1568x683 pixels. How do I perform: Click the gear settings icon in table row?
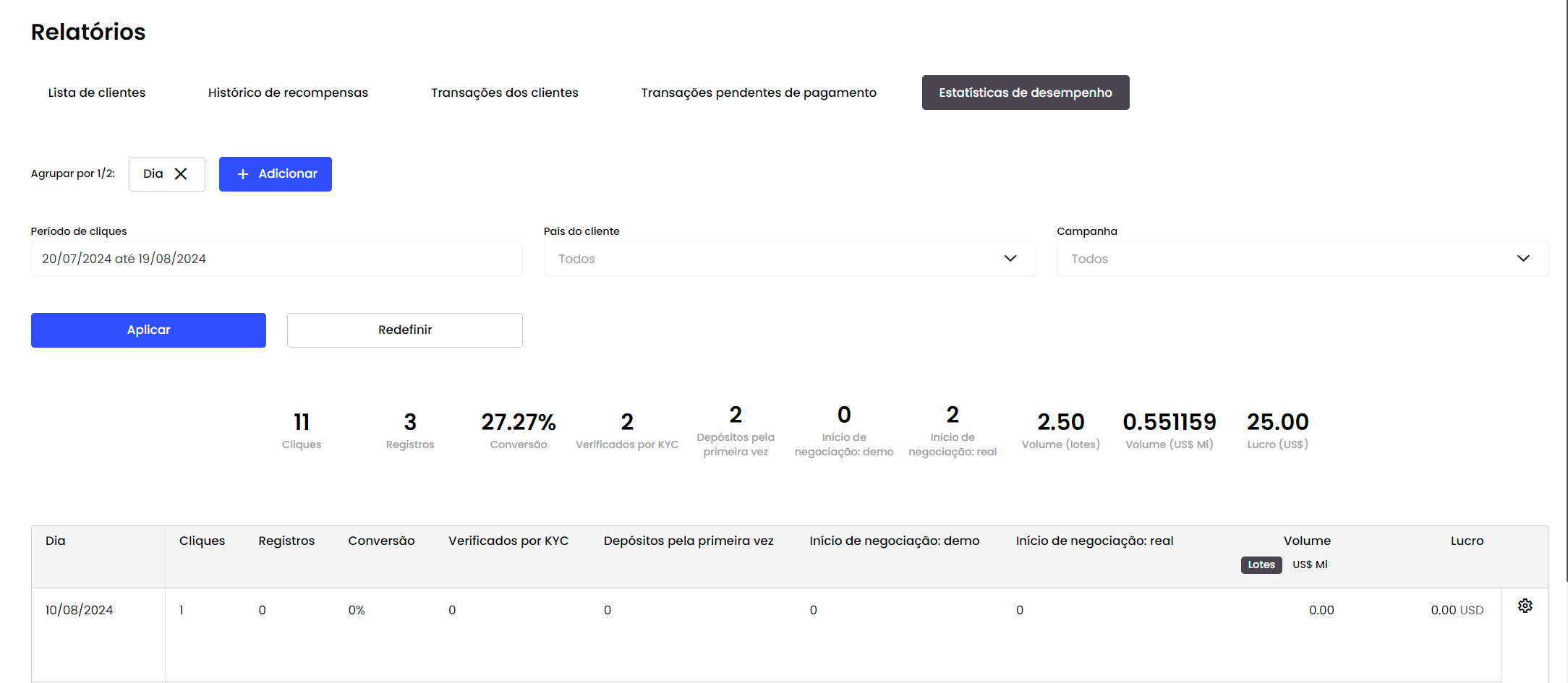point(1525,606)
